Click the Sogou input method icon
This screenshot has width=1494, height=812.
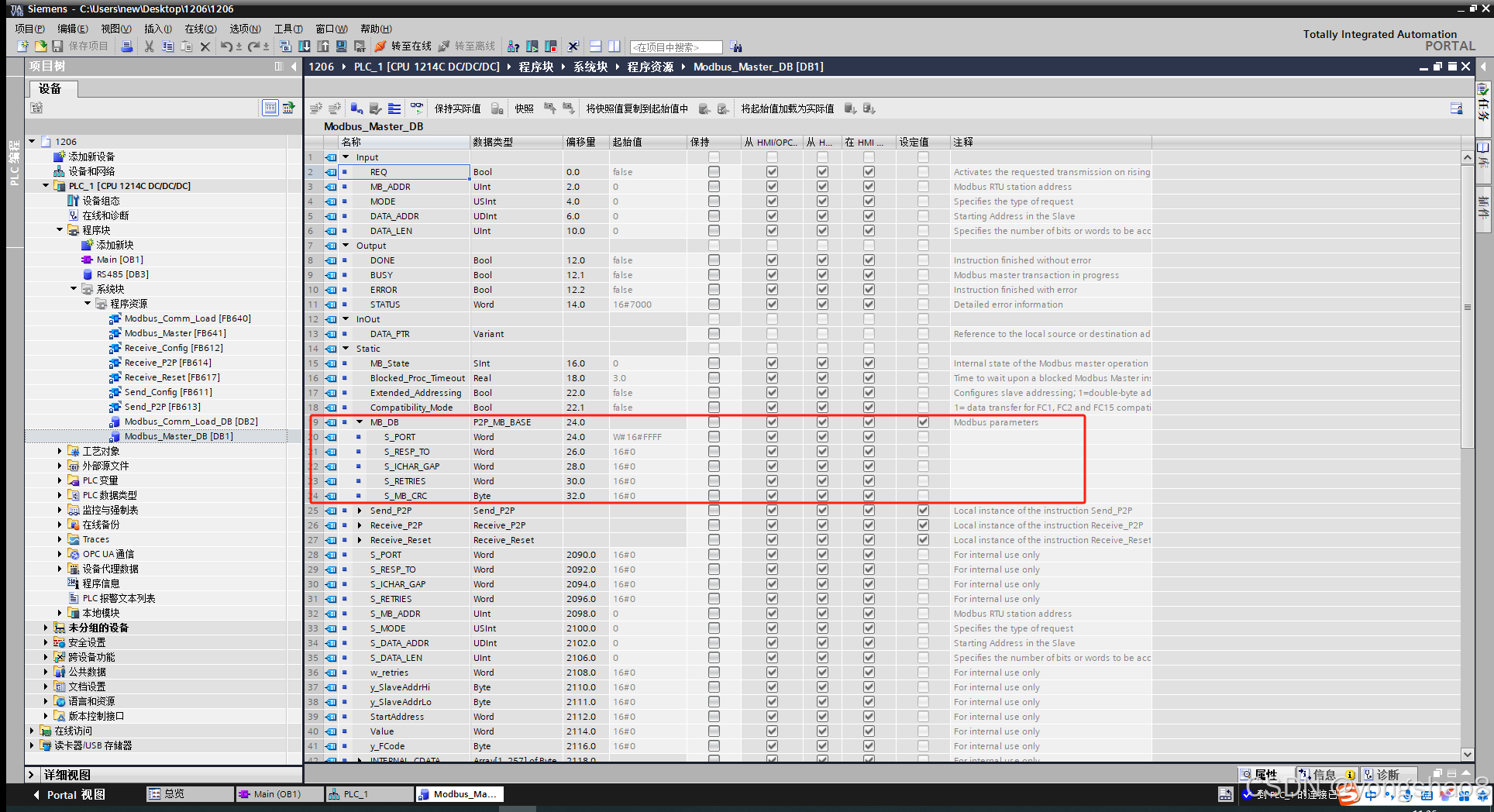[x=1350, y=796]
